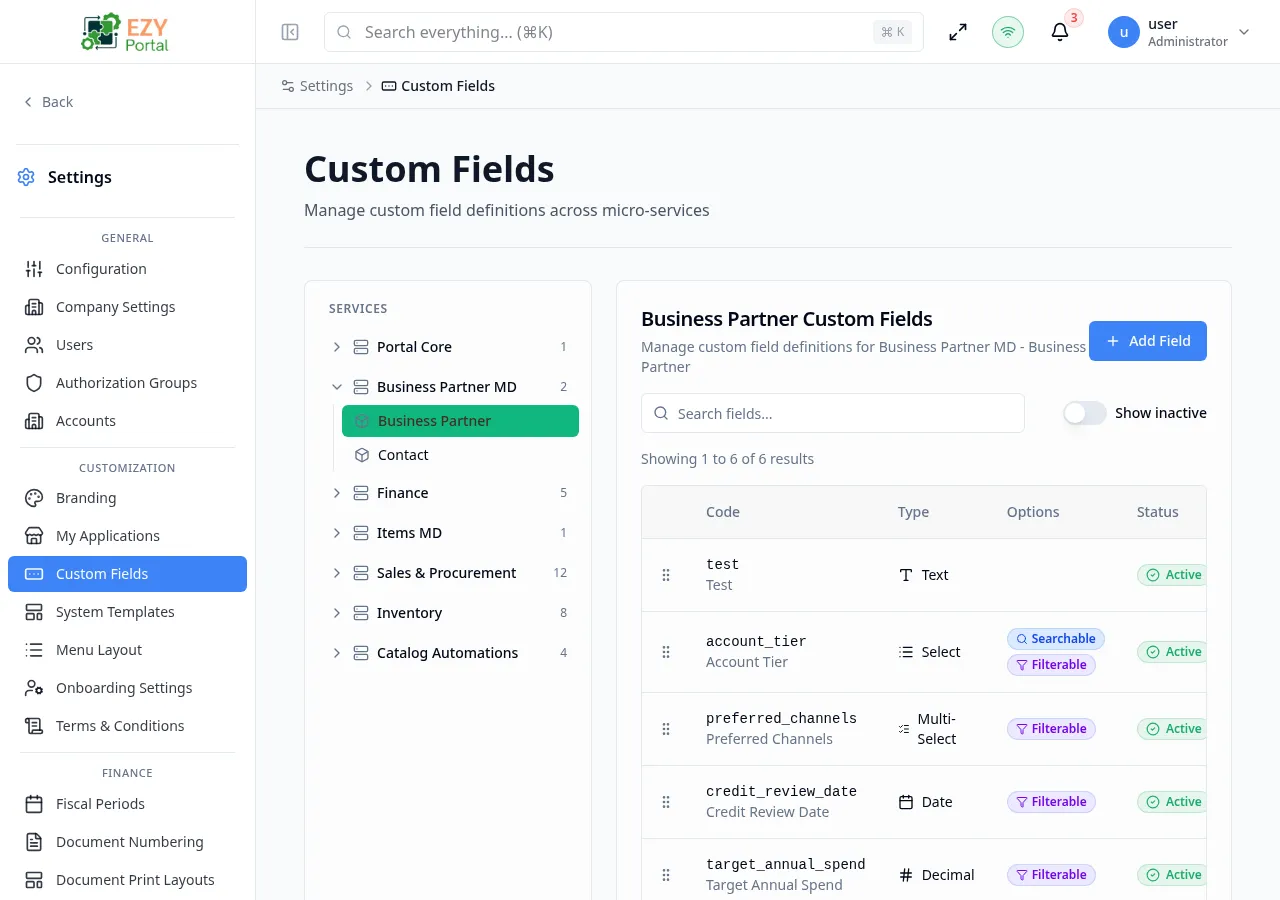The width and height of the screenshot is (1280, 900).
Task: Open Settings breadcrumb link
Action: click(317, 86)
